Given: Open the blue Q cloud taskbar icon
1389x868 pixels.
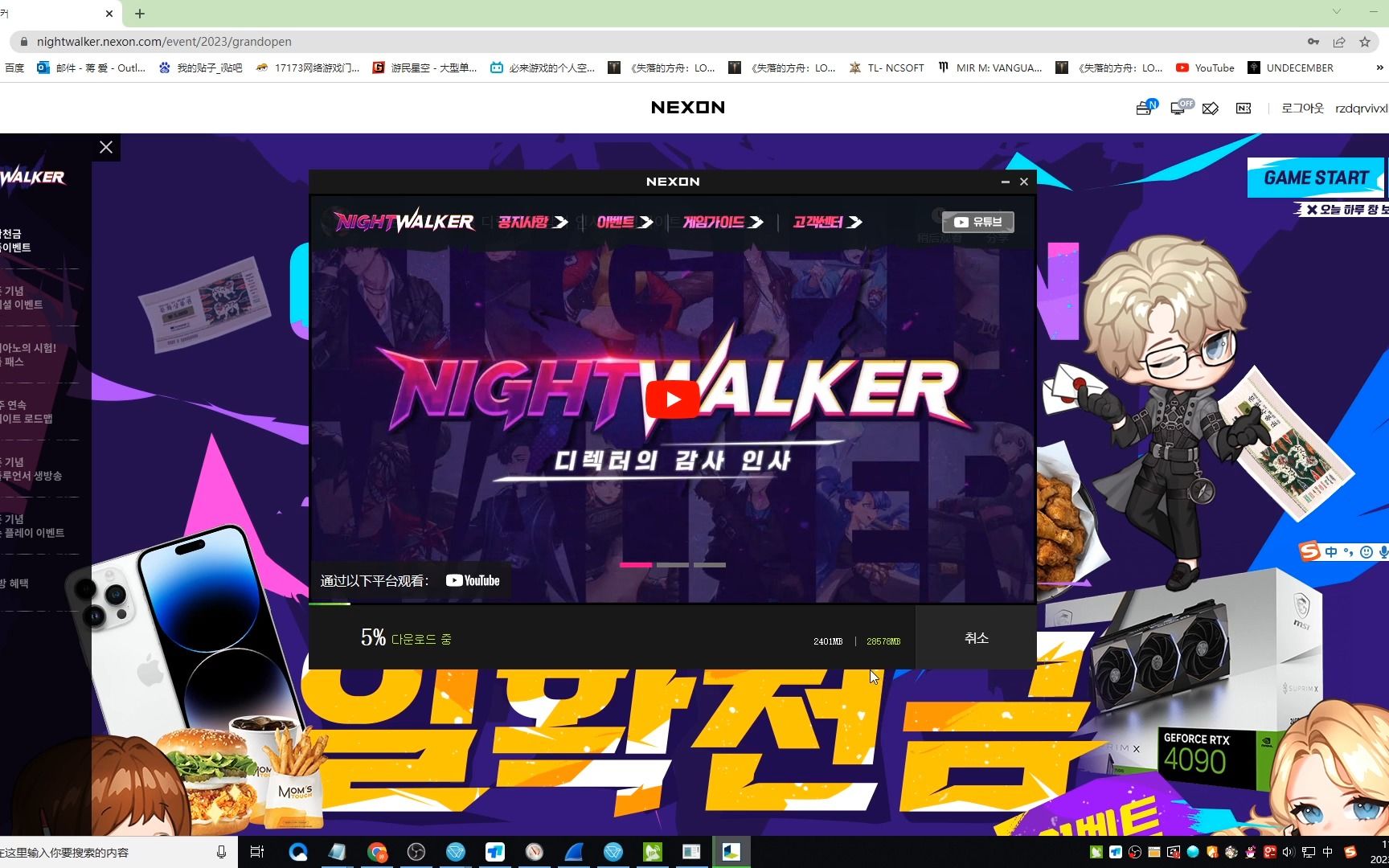Looking at the screenshot, I should [298, 852].
